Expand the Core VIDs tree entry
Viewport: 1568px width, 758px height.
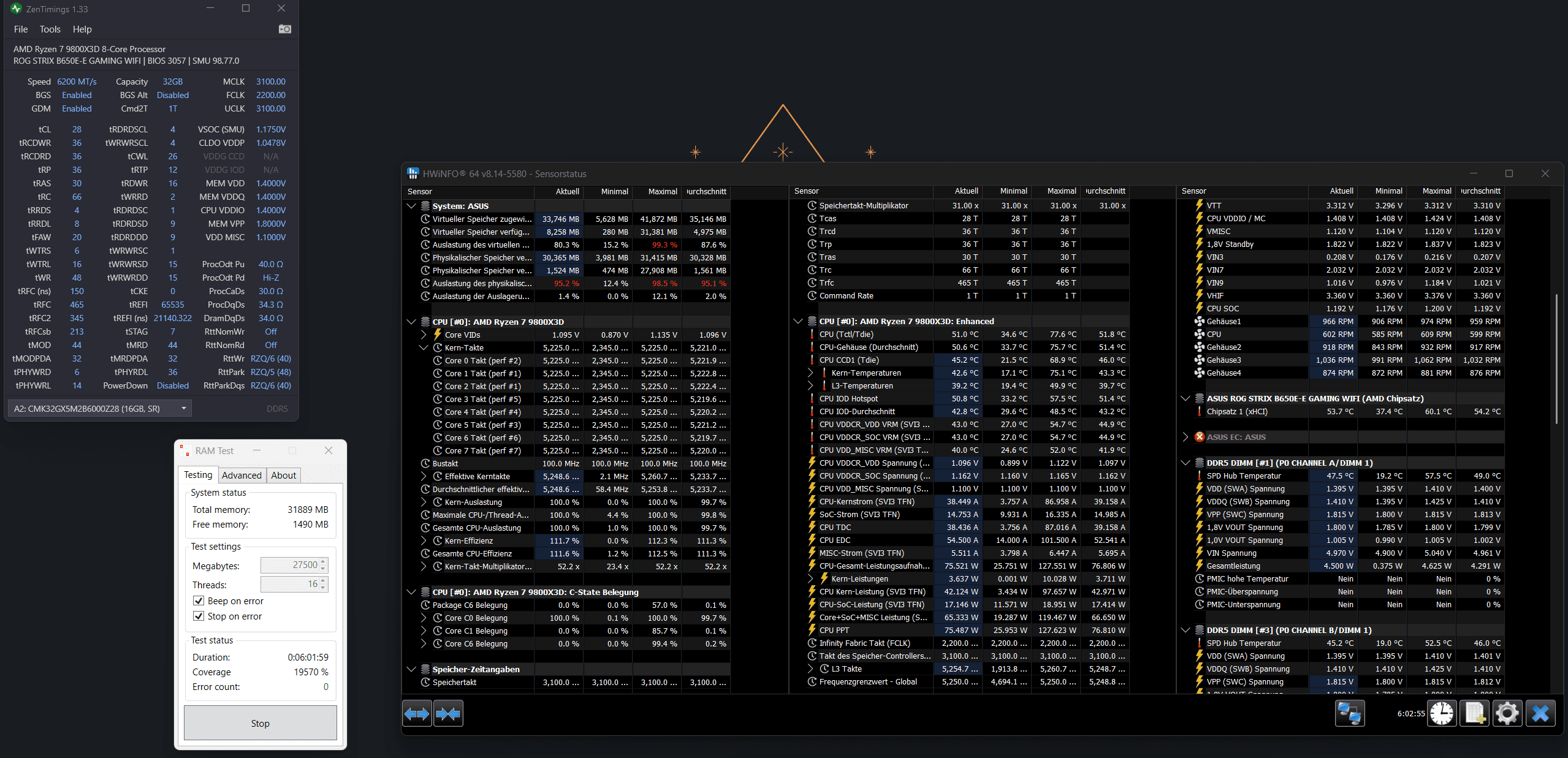point(424,335)
